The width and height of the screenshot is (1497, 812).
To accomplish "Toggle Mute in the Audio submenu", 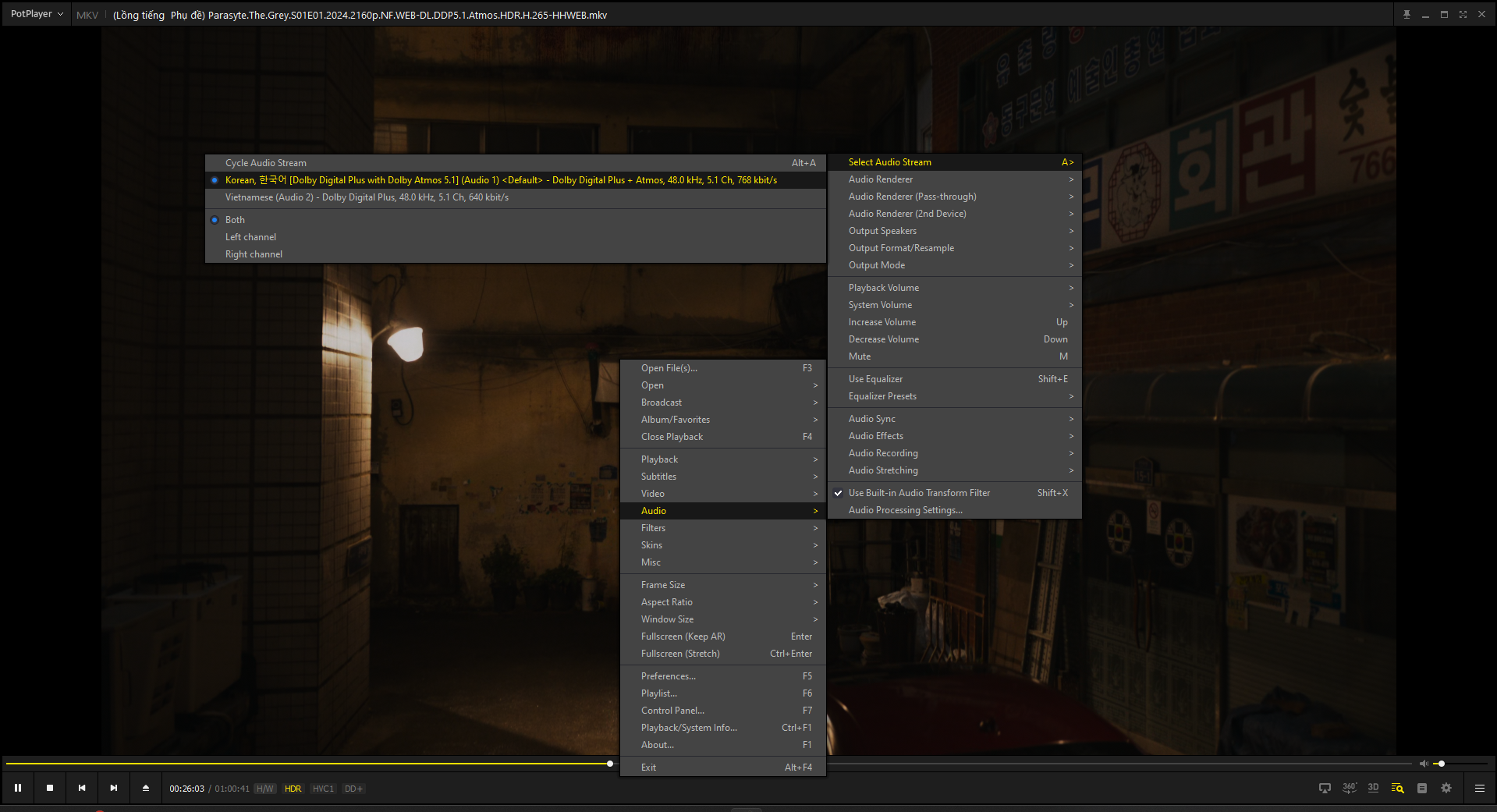I will [955, 356].
